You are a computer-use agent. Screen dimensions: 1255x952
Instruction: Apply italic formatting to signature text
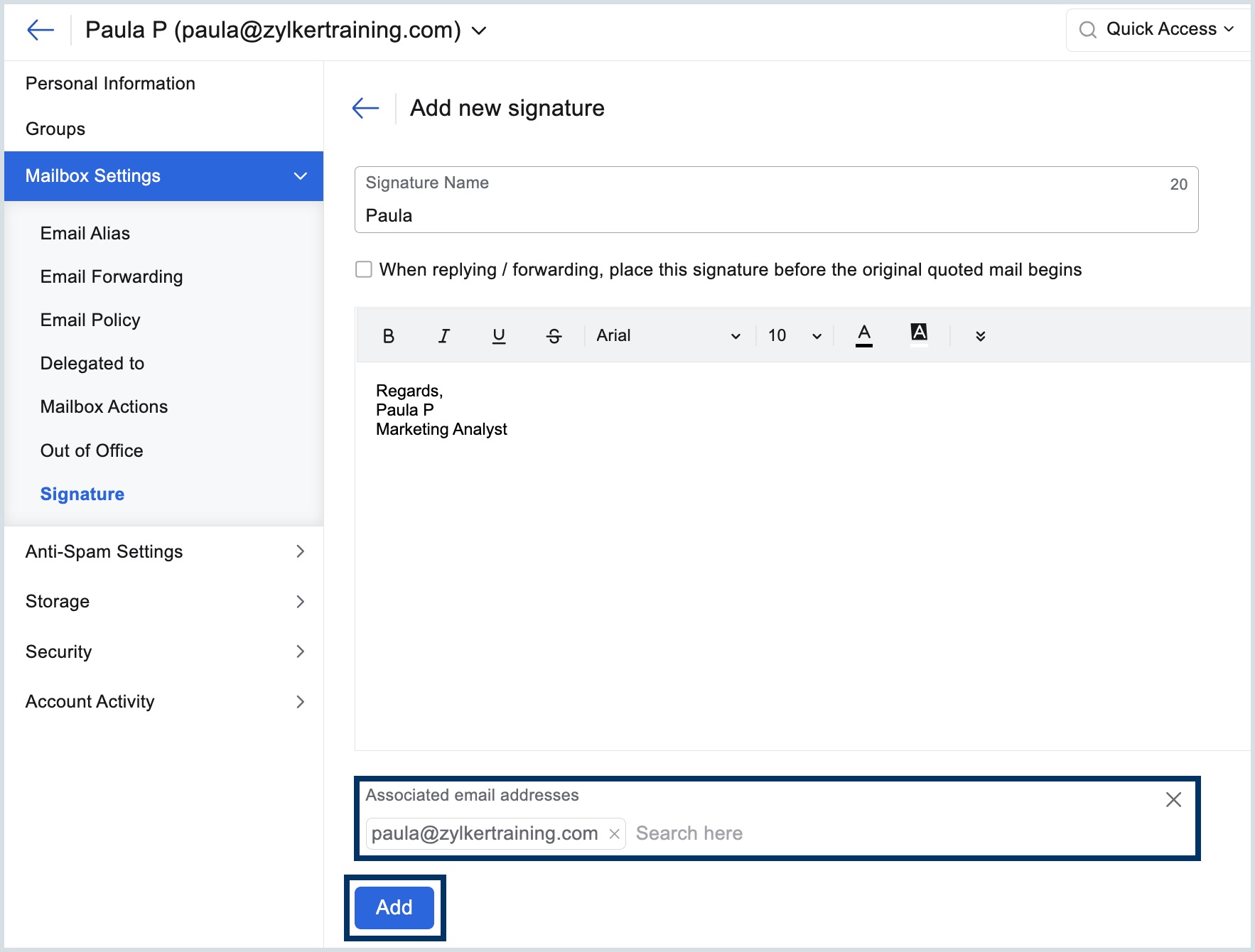click(443, 336)
